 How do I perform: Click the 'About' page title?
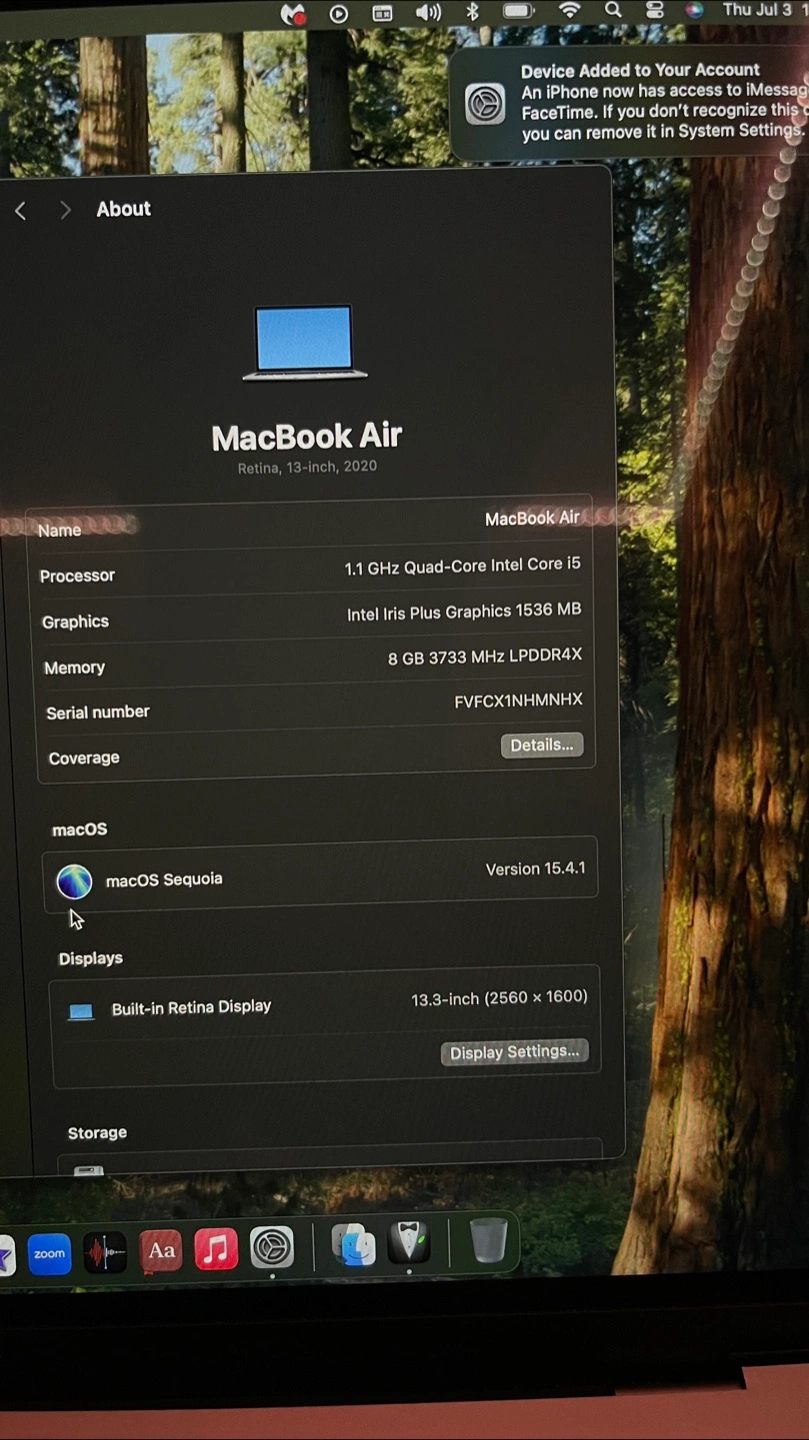coord(123,209)
